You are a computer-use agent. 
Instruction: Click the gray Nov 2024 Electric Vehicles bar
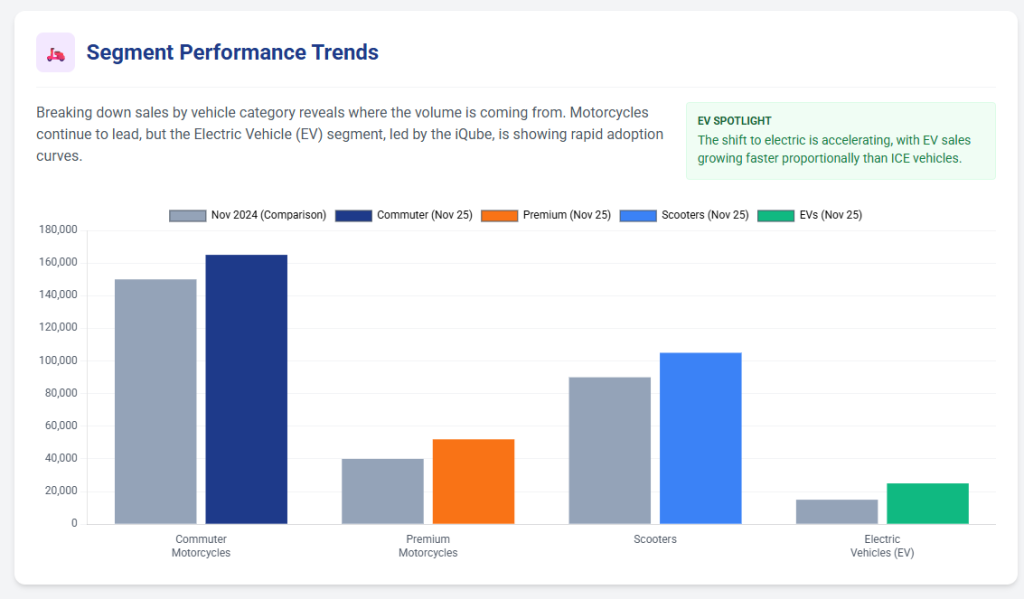tap(836, 511)
